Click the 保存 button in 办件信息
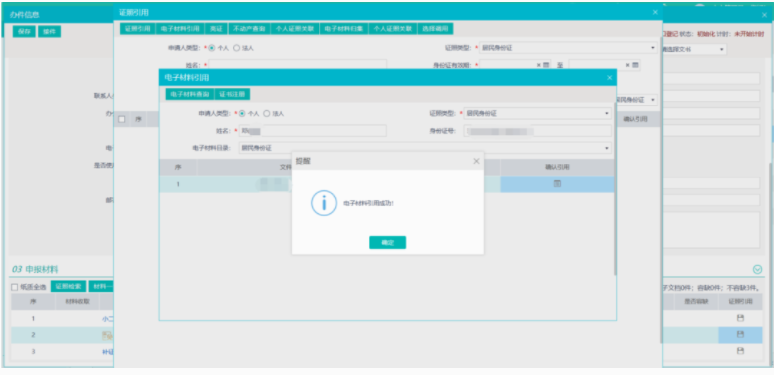This screenshot has width=774, height=375. [24, 31]
